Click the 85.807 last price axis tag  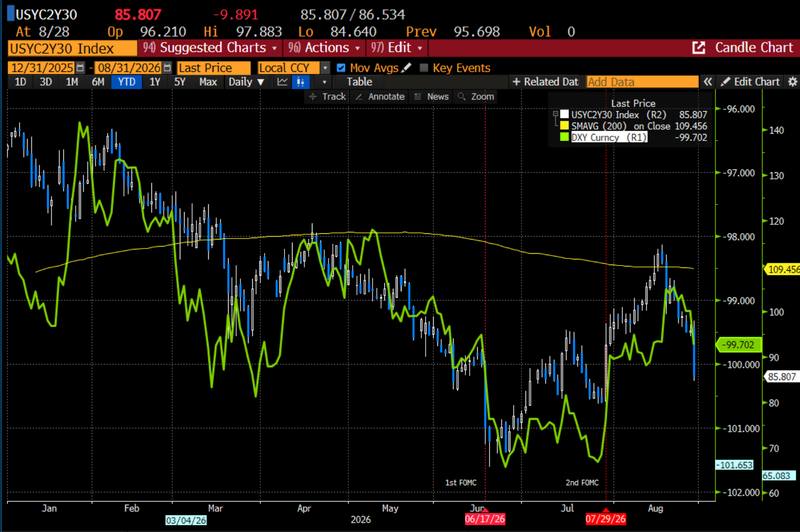782,376
